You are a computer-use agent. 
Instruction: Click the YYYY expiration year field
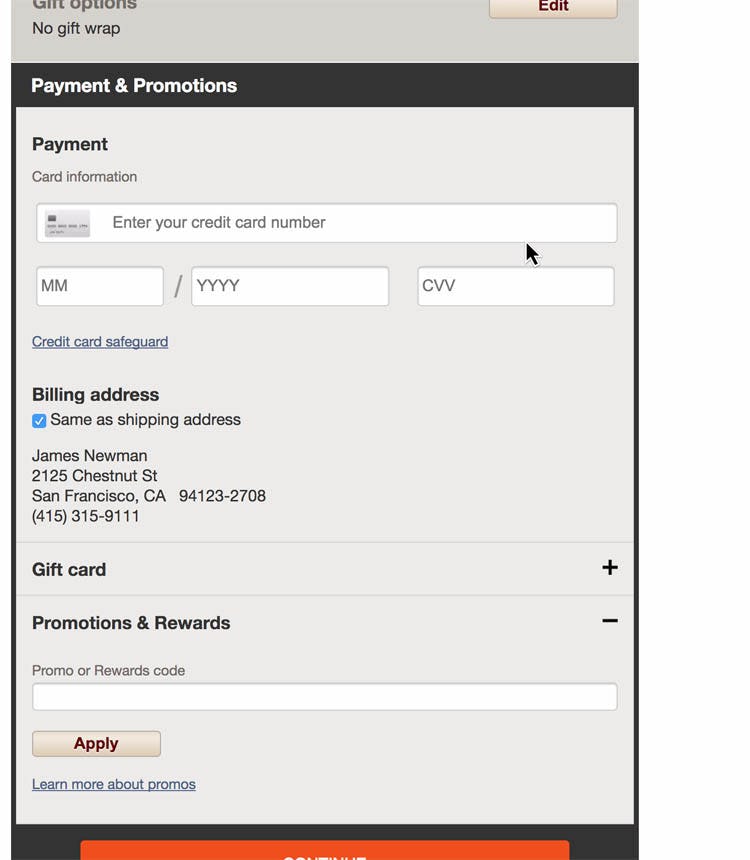[290, 286]
